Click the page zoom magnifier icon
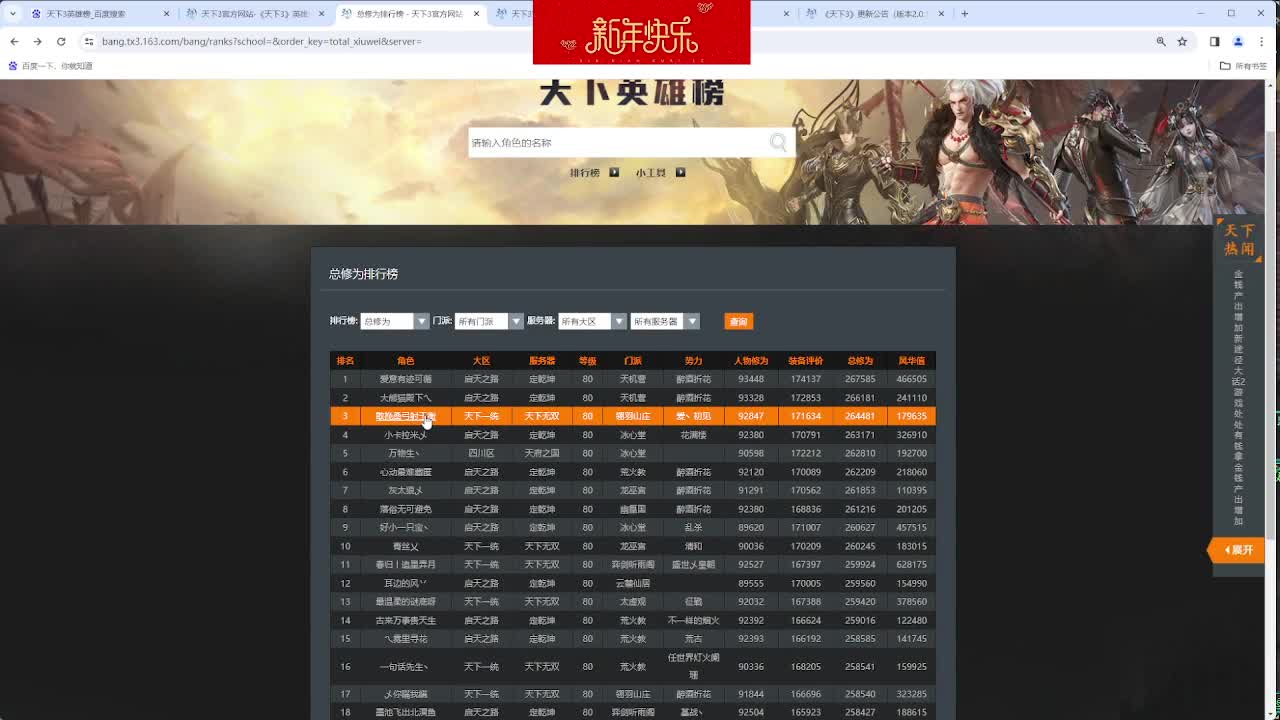 pyautogui.click(x=1161, y=41)
